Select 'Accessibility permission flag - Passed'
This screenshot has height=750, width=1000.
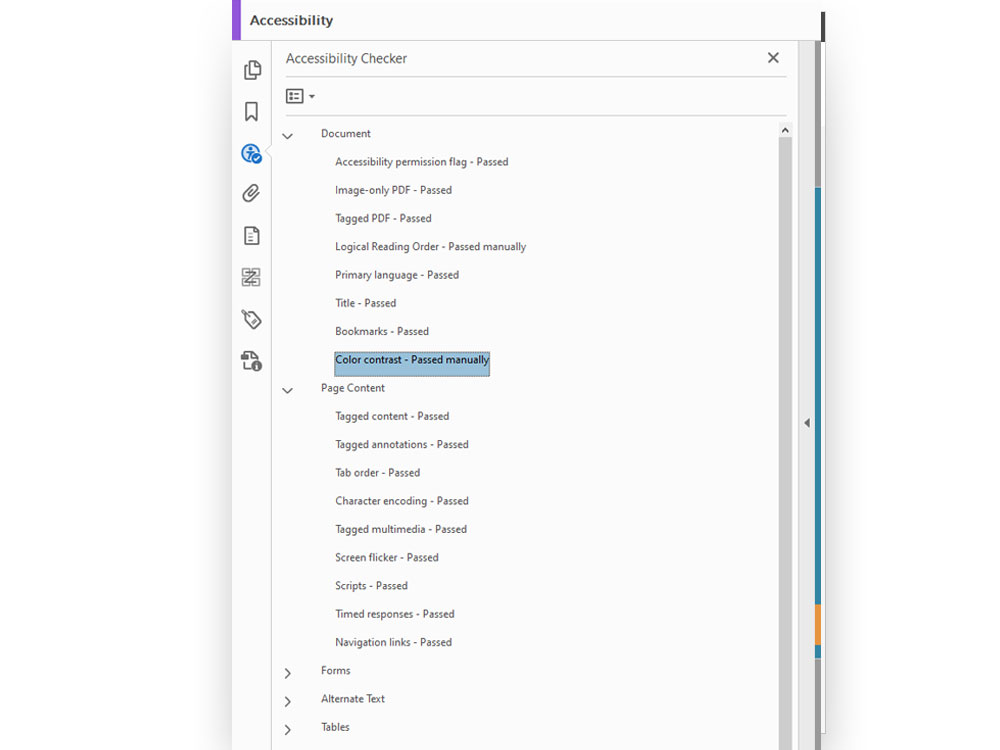[422, 162]
